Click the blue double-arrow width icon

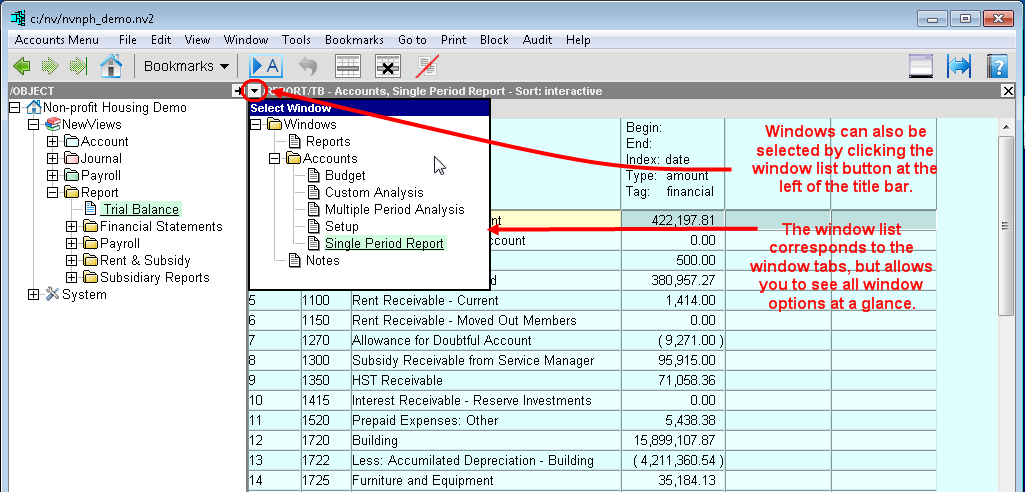tap(959, 66)
